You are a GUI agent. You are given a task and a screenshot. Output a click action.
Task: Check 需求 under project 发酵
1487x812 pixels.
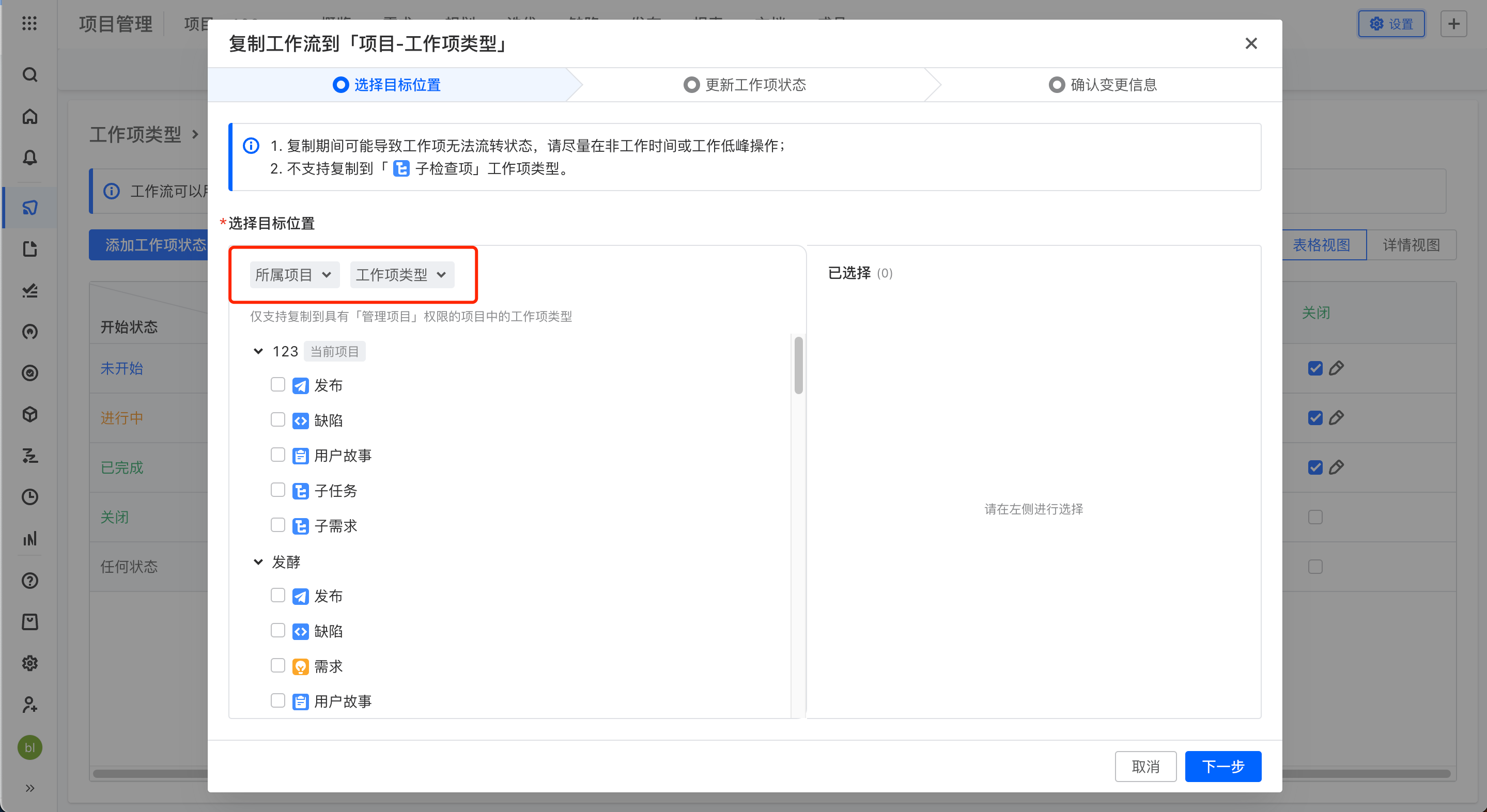coord(277,665)
